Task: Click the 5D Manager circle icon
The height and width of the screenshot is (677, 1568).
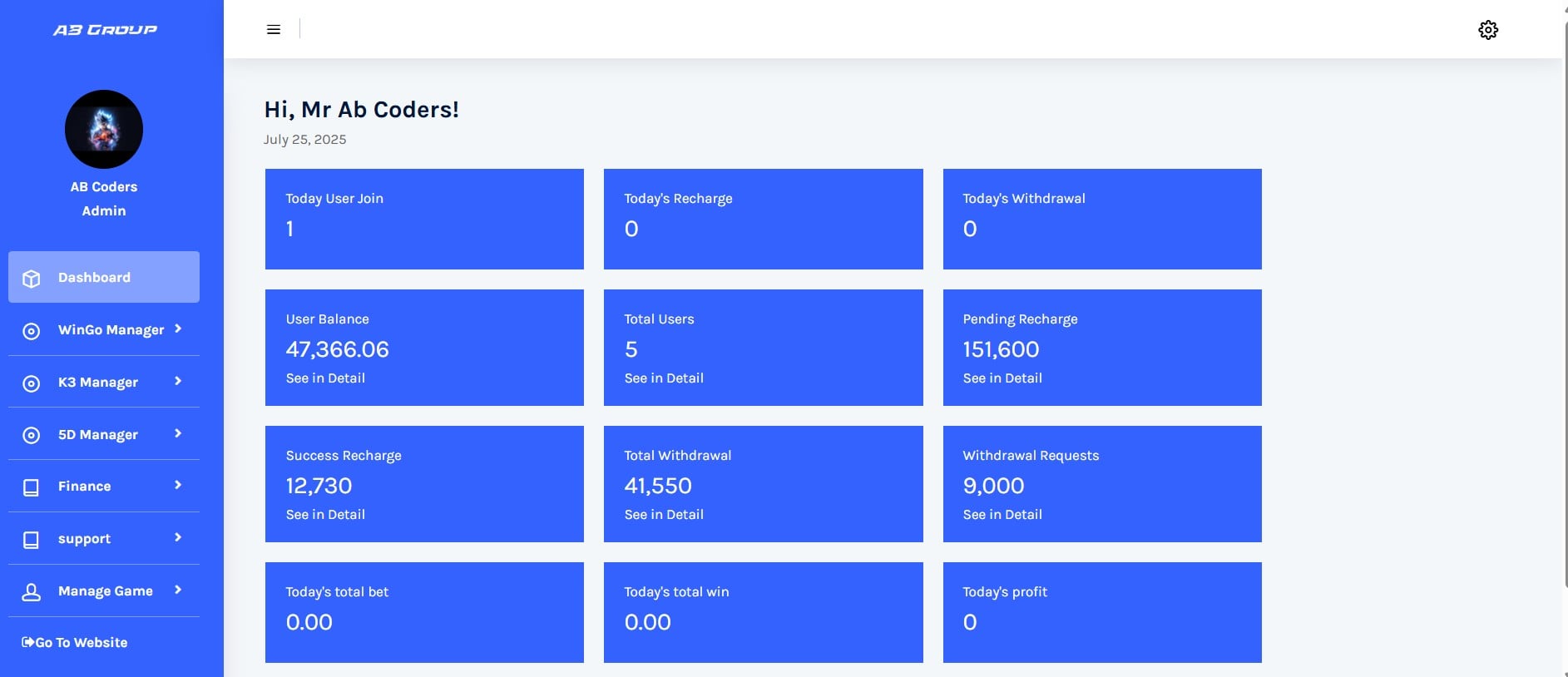Action: pyautogui.click(x=32, y=435)
